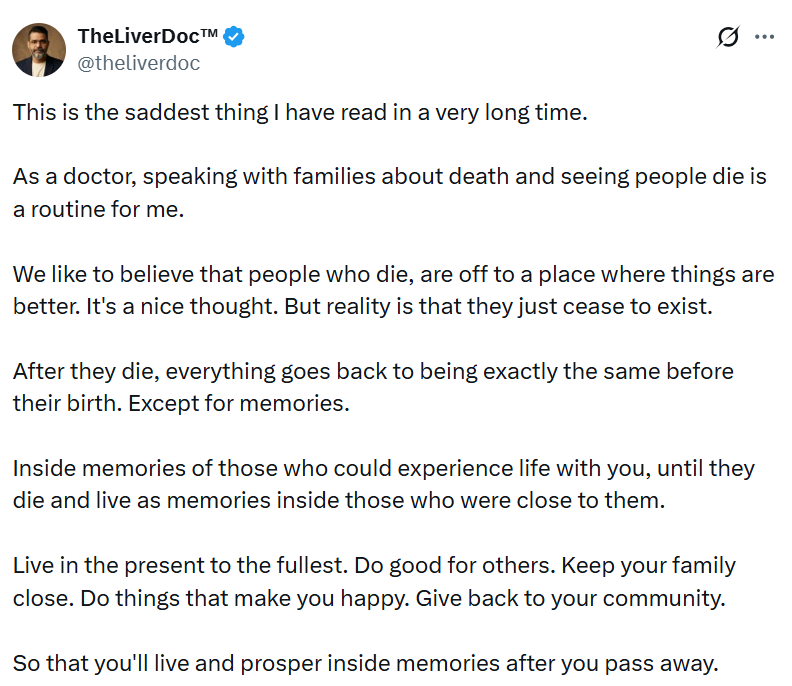Viewport: 792px width, 686px height.
Task: Open TheLiverDoc™ display name link
Action: [148, 38]
